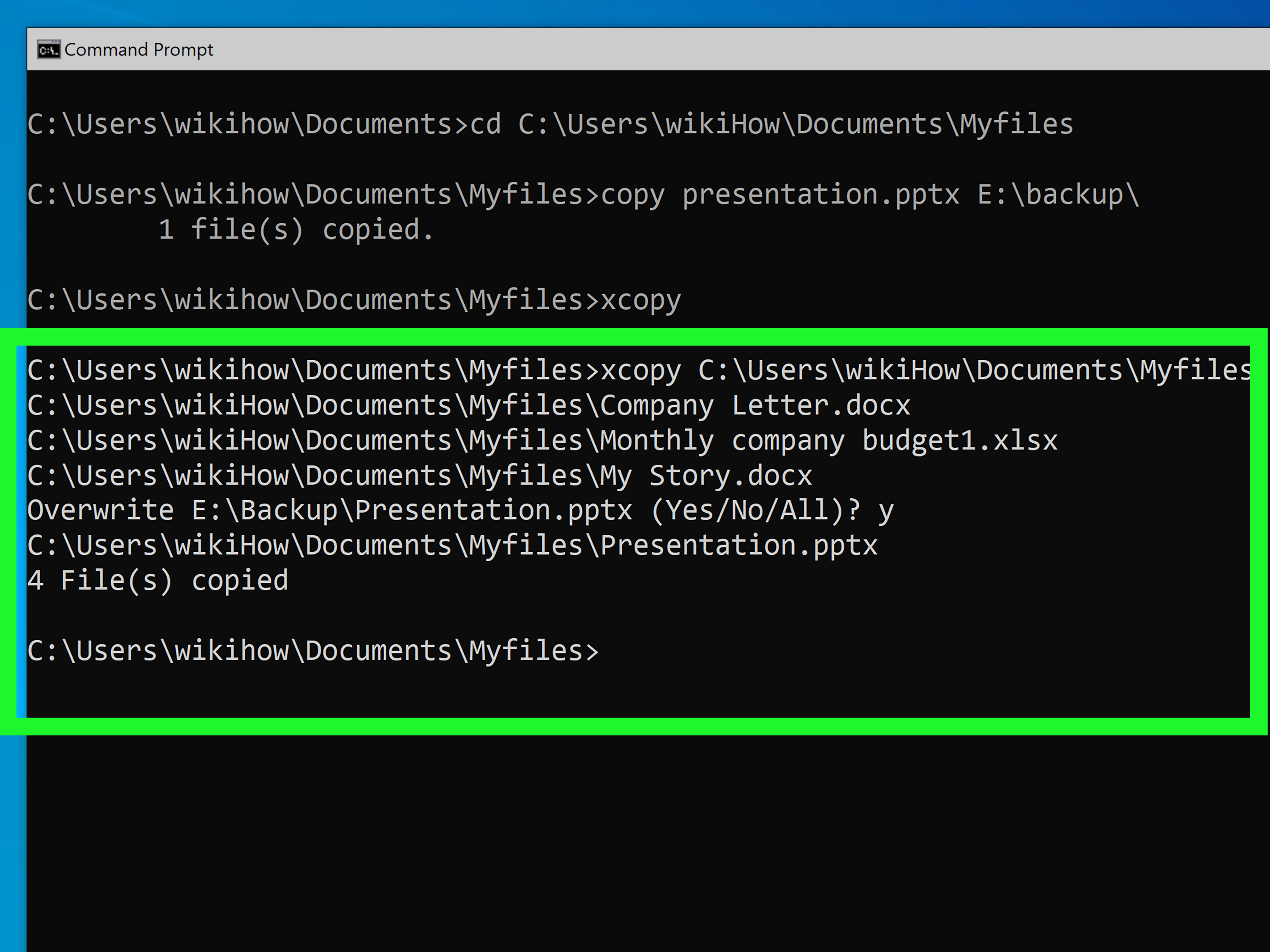Click the 1 file(s) copied message
1270x952 pixels.
coord(296,229)
